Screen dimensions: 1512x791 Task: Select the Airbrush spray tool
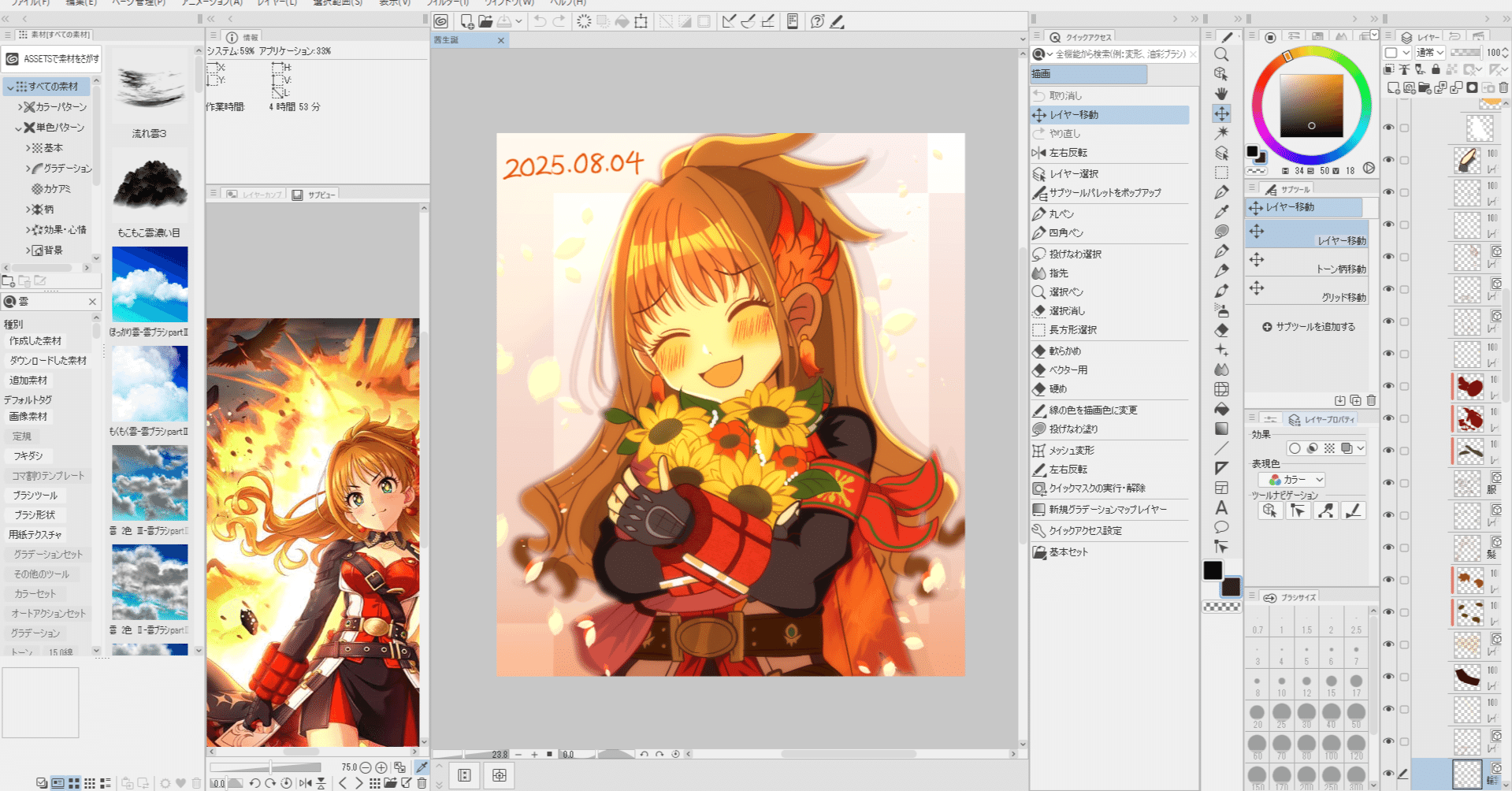[x=1221, y=310]
